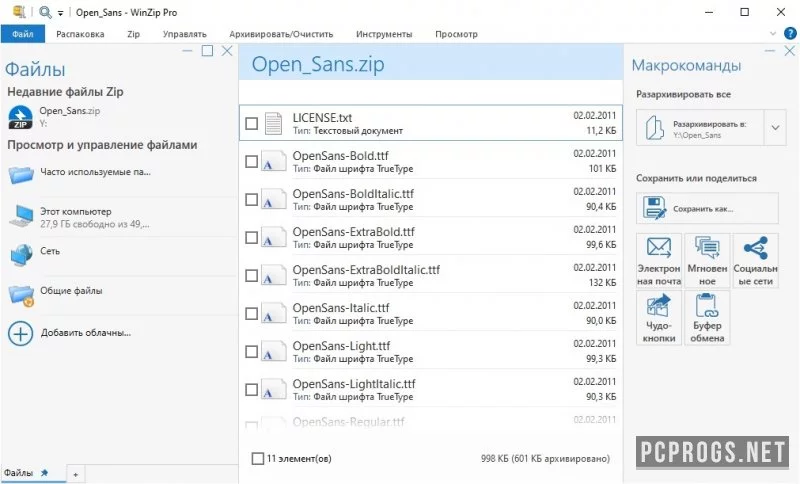The width and height of the screenshot is (800, 484).
Task: Click the Open_Sans.zip archive title
Action: click(318, 64)
